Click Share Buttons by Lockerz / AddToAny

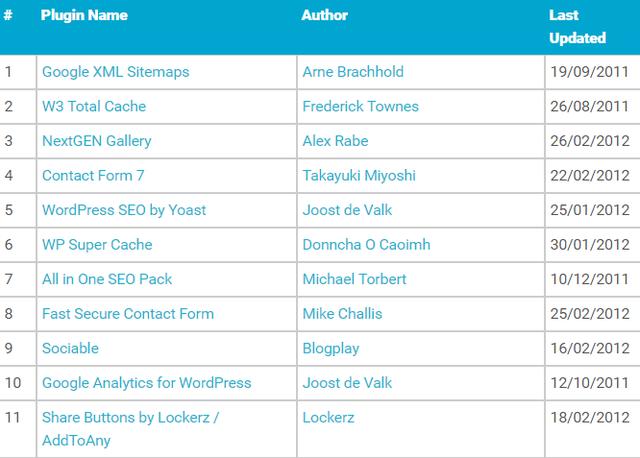click(x=130, y=417)
